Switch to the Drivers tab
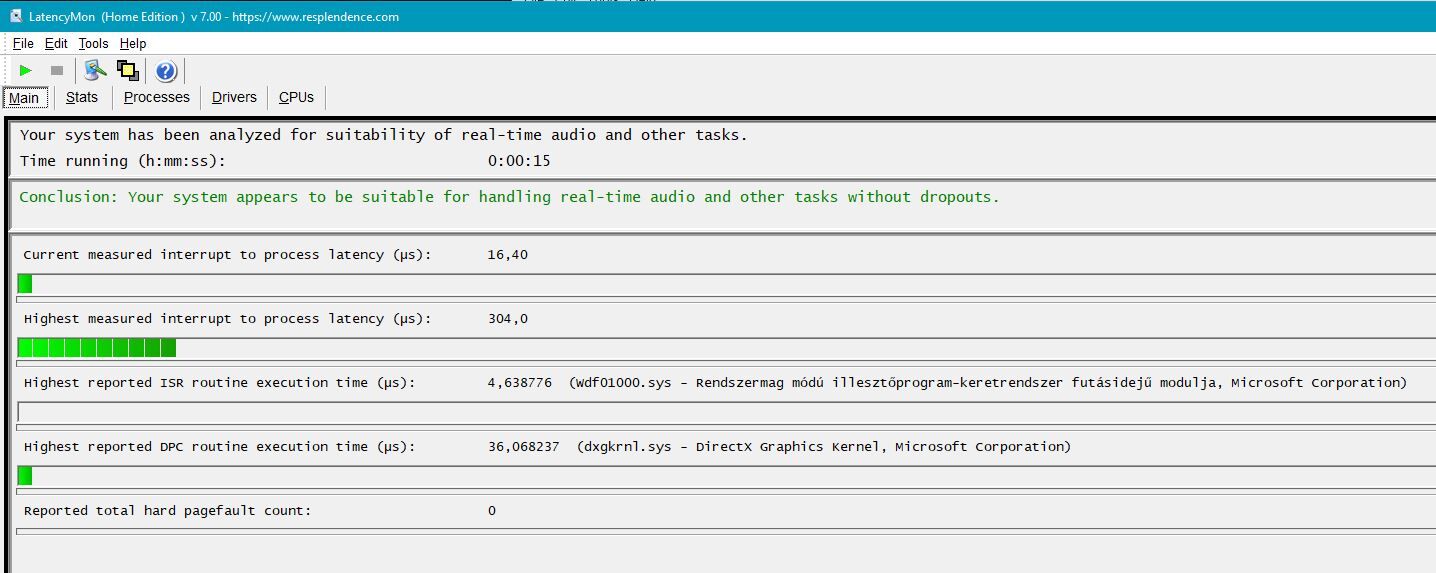 [x=234, y=97]
